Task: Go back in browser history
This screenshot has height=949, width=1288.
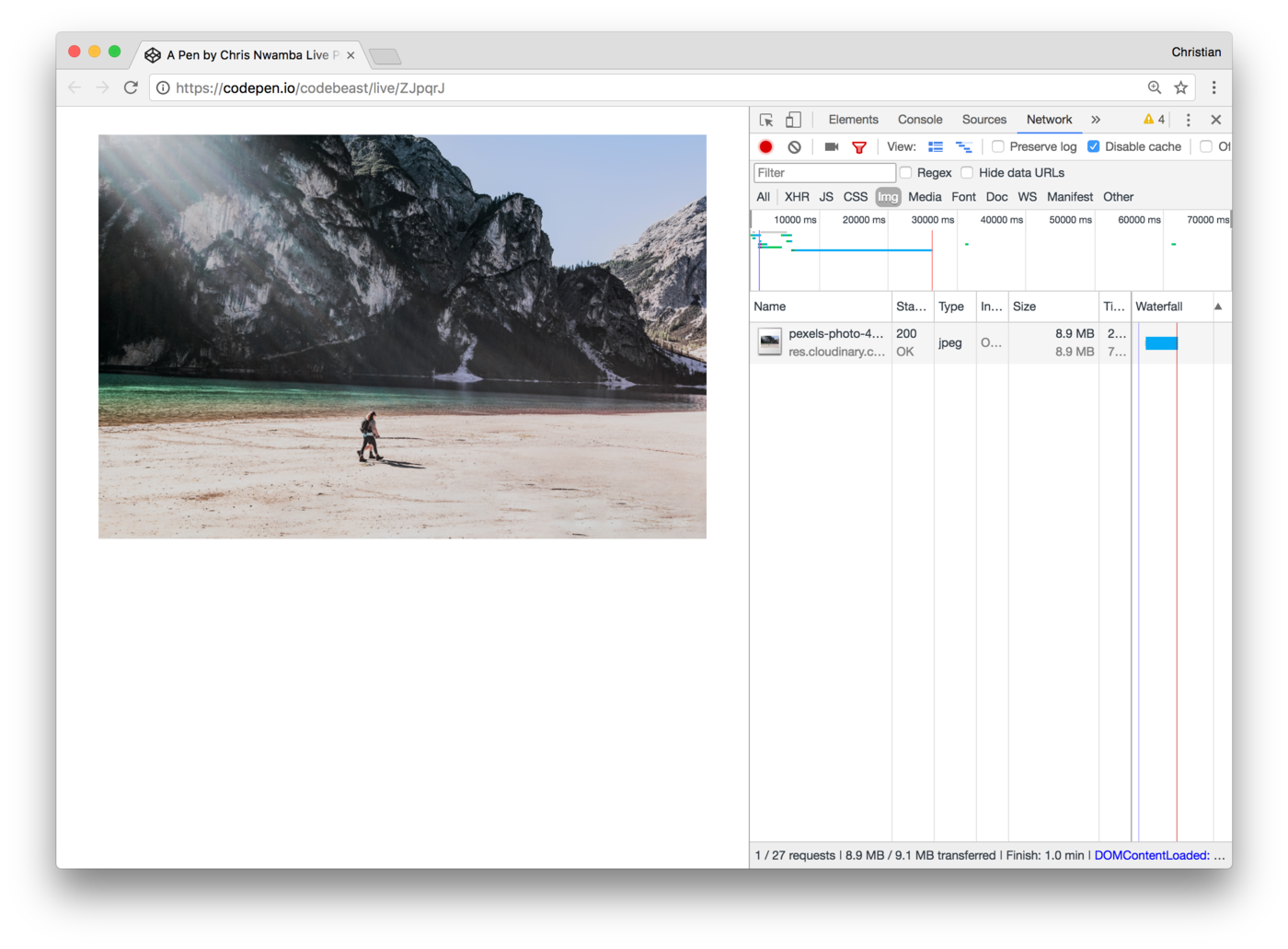Action: coord(75,87)
